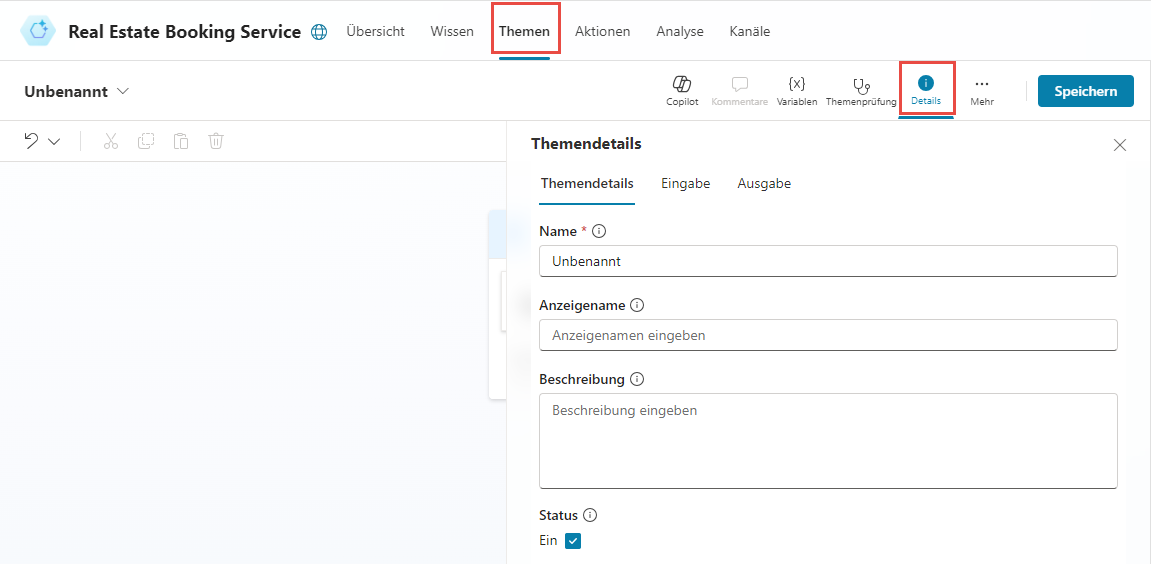Click info icon next to Status
This screenshot has height=564, width=1151.
click(x=589, y=515)
